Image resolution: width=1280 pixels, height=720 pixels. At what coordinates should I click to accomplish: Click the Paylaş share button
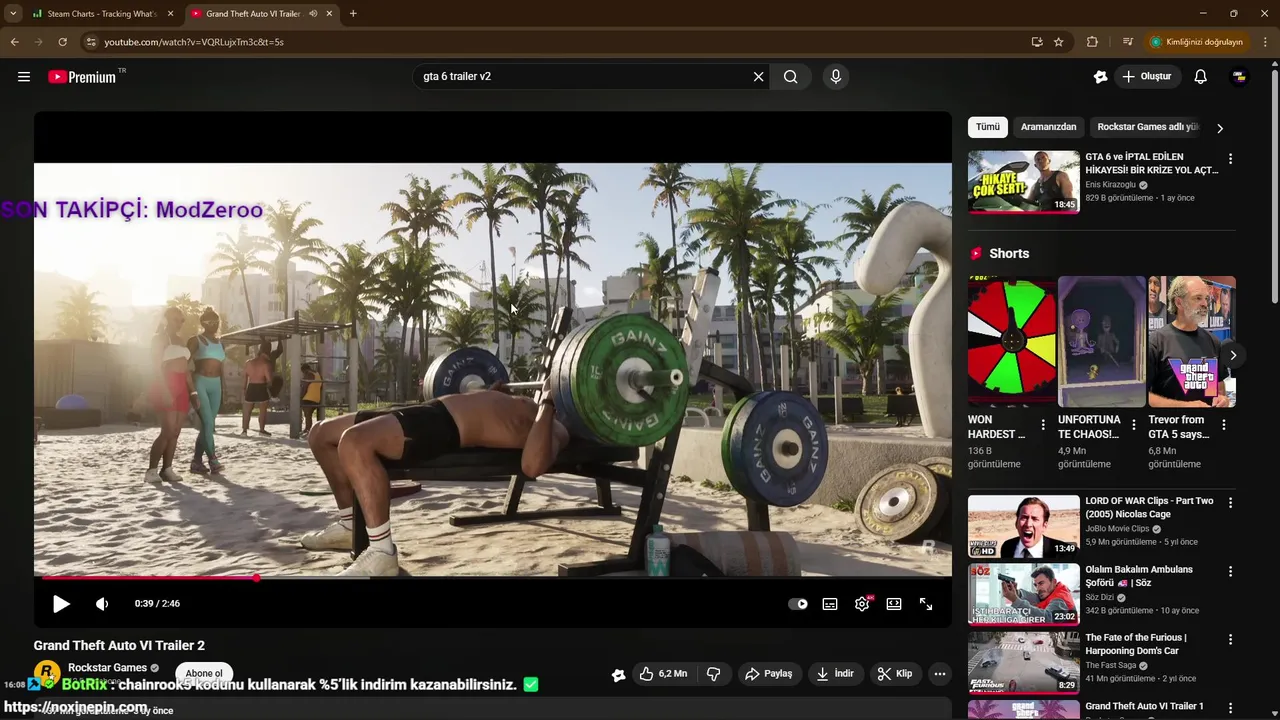(768, 674)
